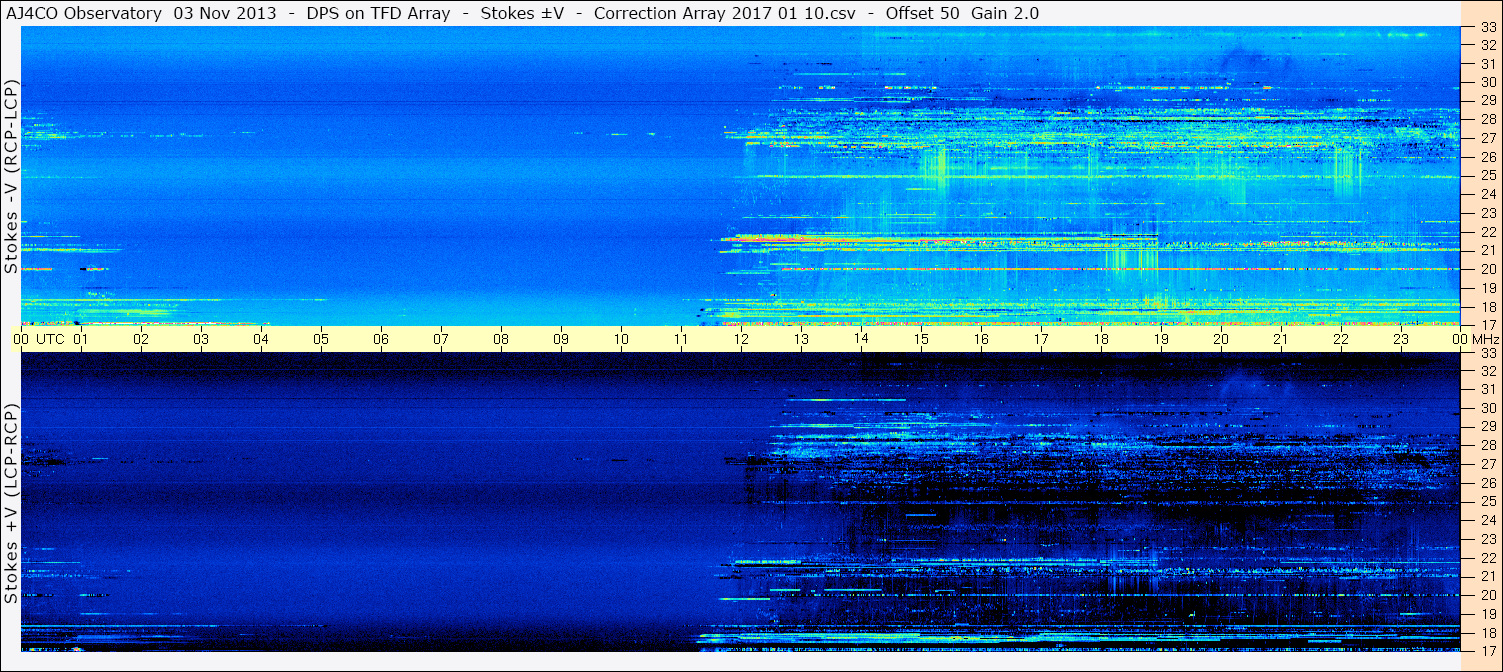This screenshot has height=672, width=1503.
Task: Select the 01 hour marker on the time axis
Action: click(x=81, y=339)
